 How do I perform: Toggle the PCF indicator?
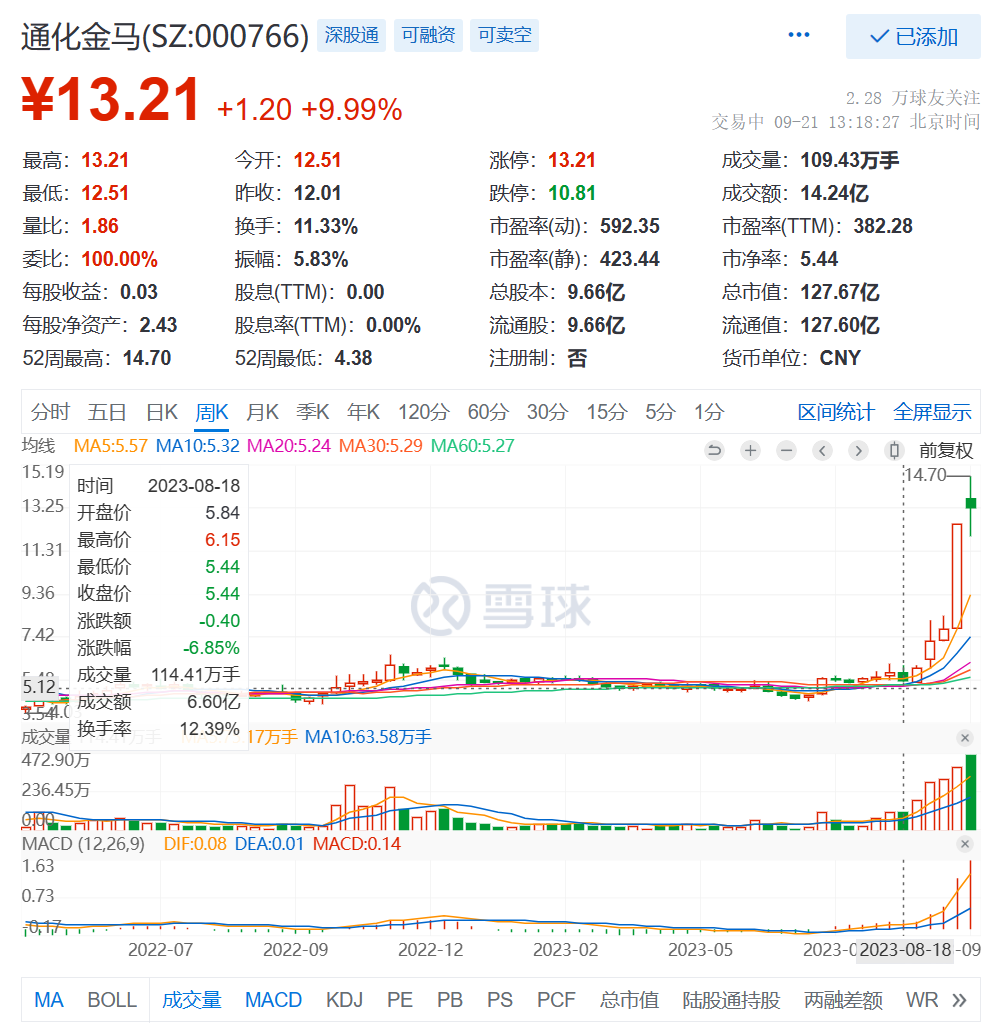(556, 1000)
